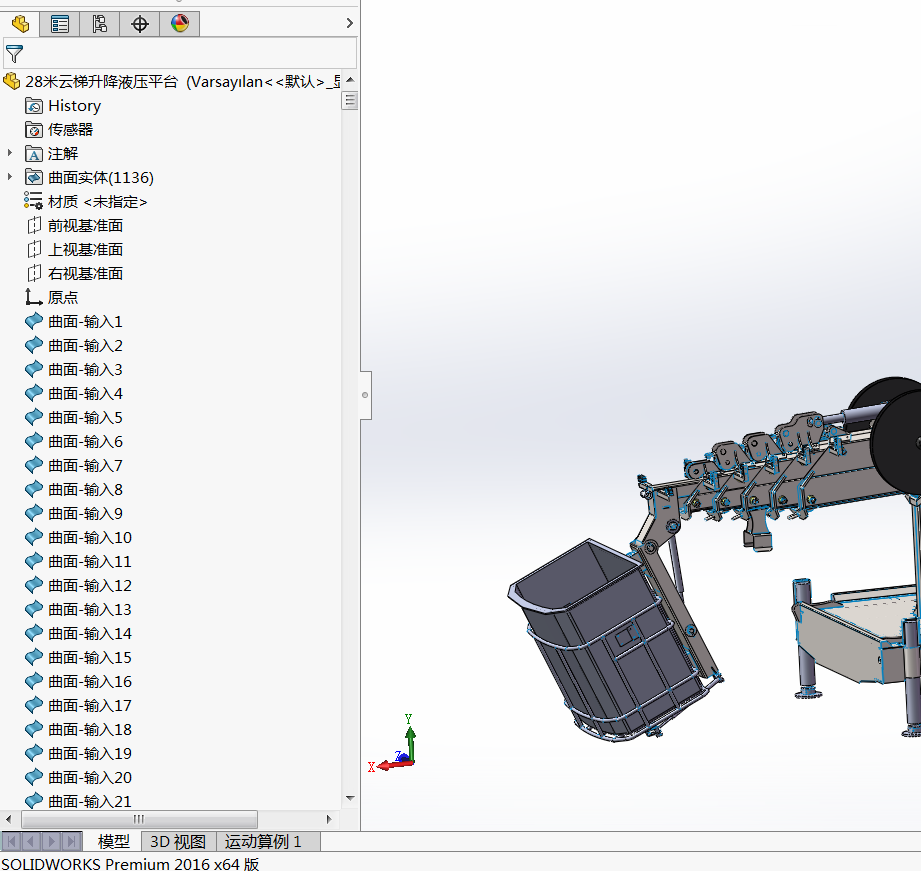
Task: Click the tree's vertical scroll down arrow
Action: coord(350,798)
